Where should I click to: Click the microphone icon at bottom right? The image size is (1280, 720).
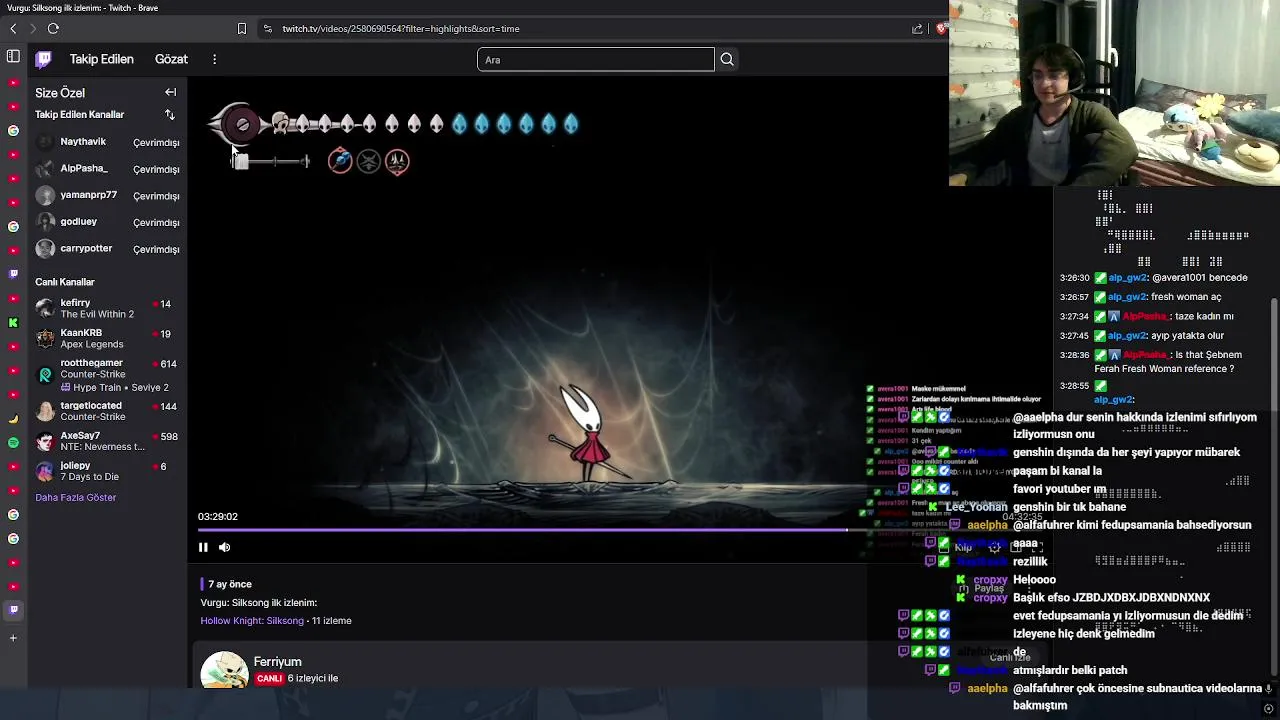point(1268,689)
